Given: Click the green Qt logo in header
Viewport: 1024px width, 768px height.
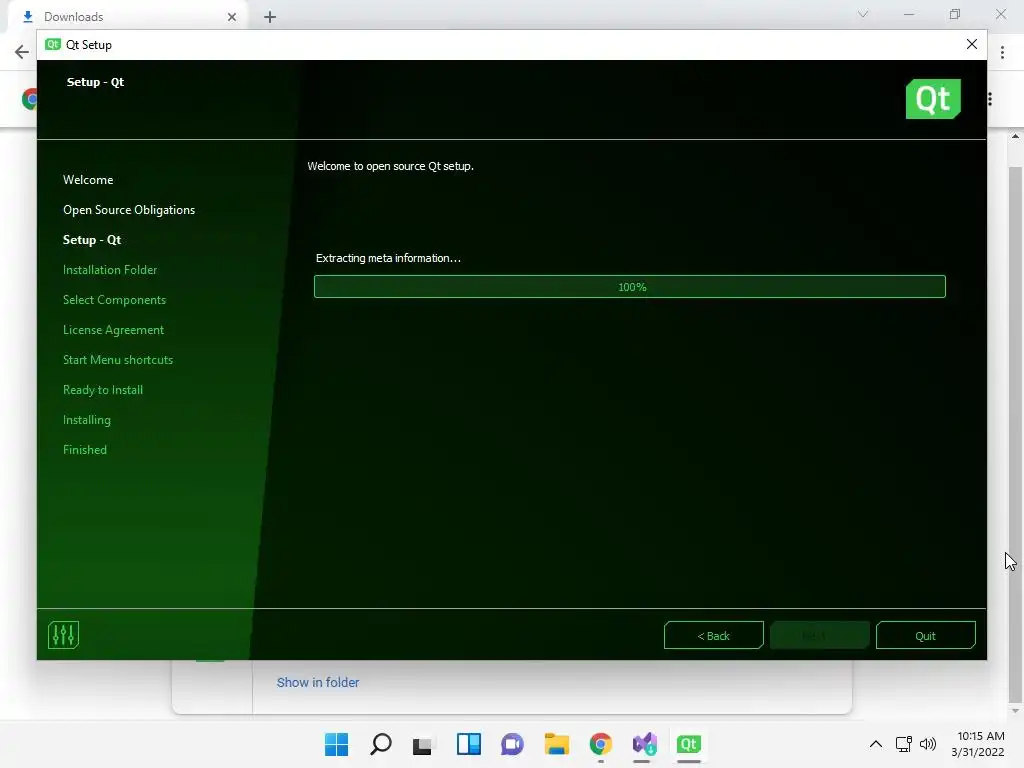Looking at the screenshot, I should [933, 99].
